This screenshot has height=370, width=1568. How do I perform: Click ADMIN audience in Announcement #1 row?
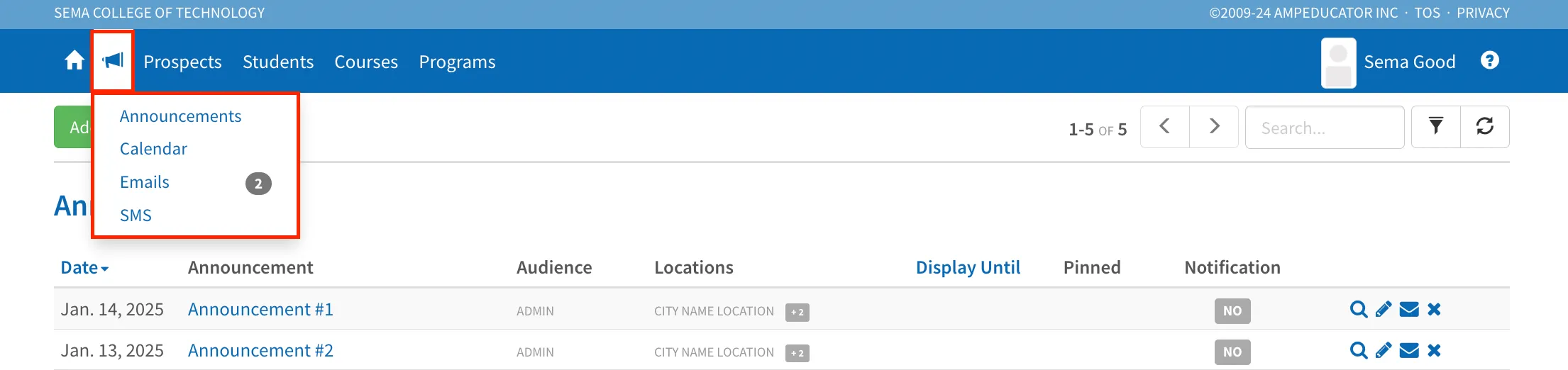(535, 311)
